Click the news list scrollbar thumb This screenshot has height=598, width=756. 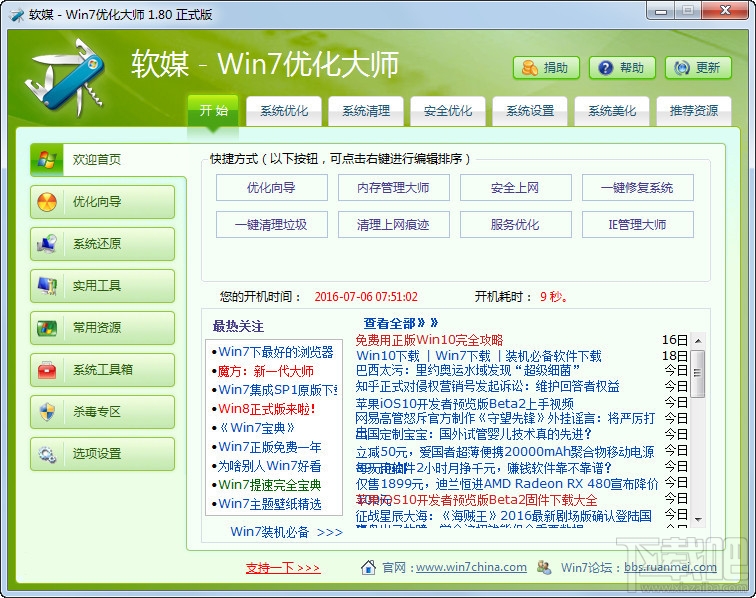(698, 373)
